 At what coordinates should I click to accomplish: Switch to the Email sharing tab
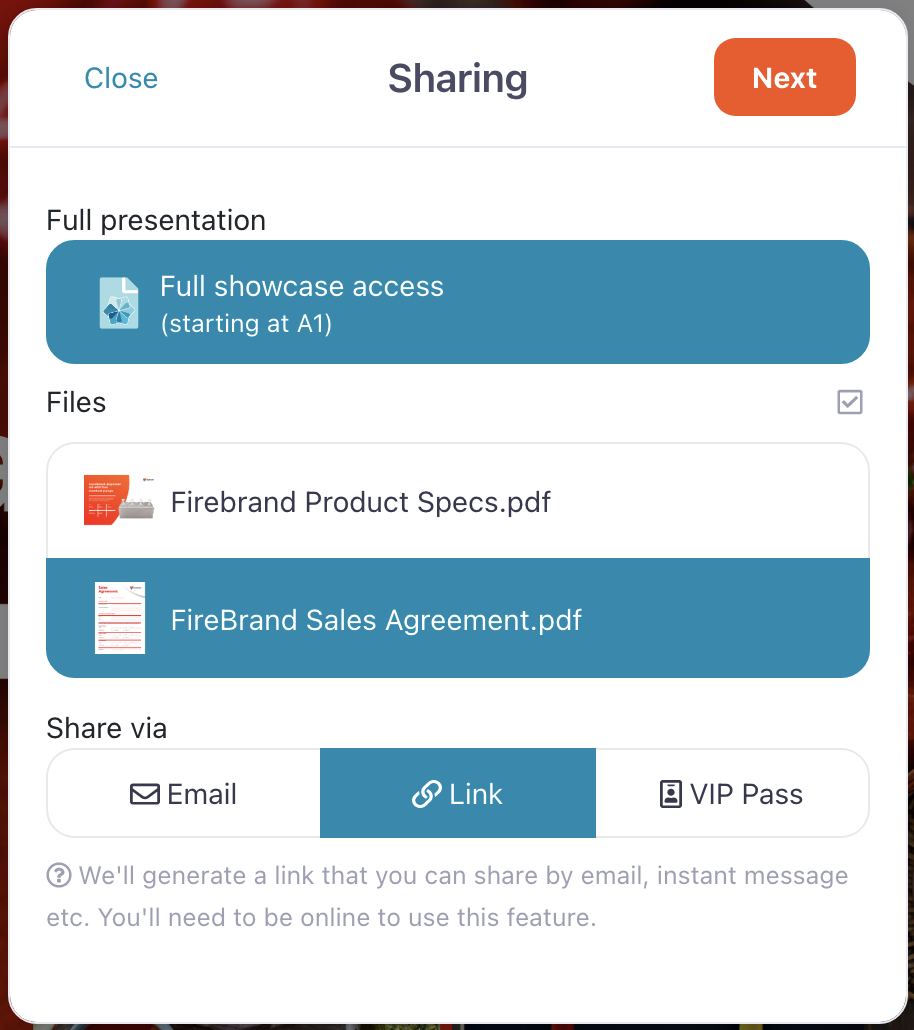coord(184,794)
